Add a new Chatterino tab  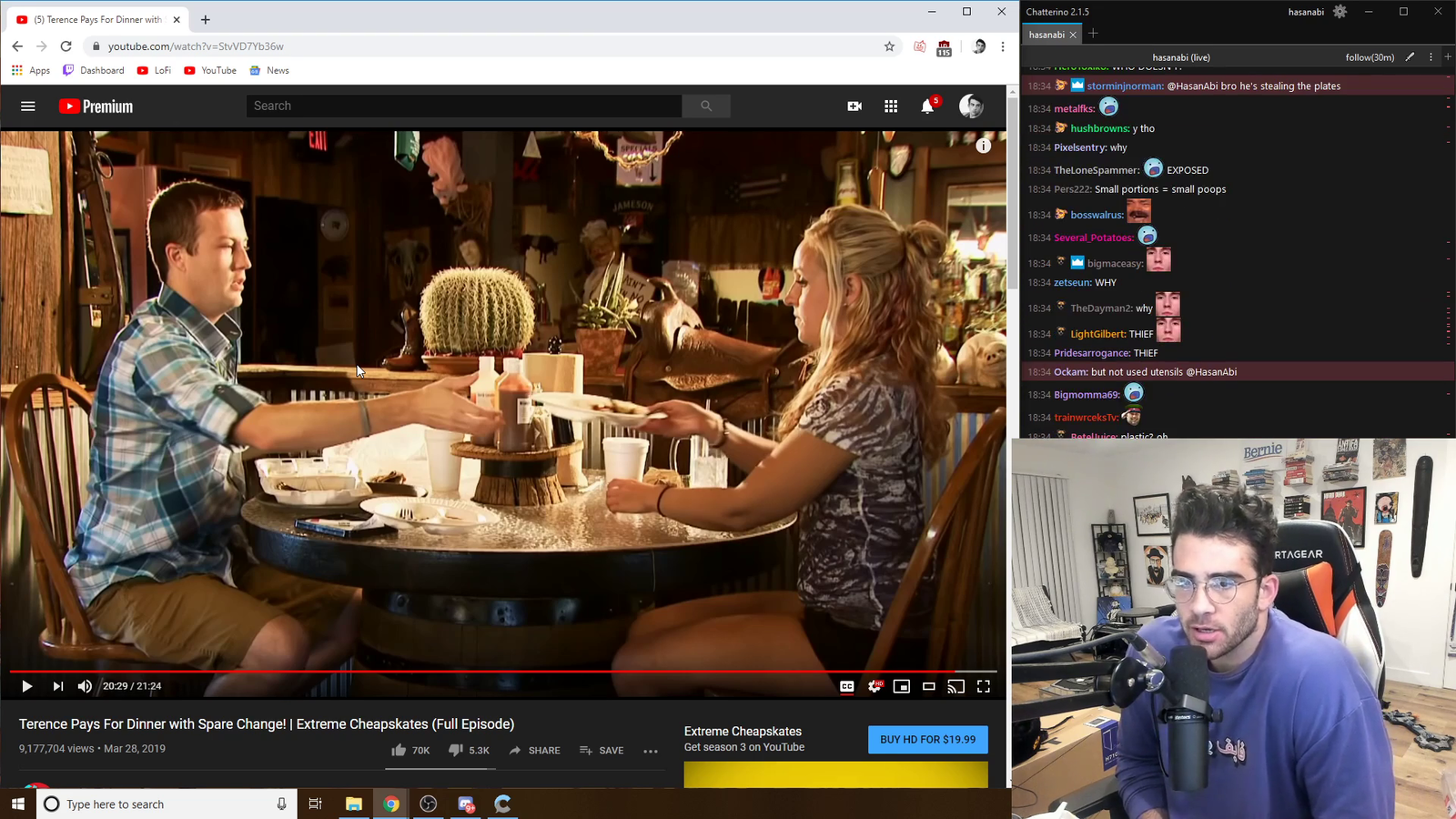pyautogui.click(x=1093, y=34)
